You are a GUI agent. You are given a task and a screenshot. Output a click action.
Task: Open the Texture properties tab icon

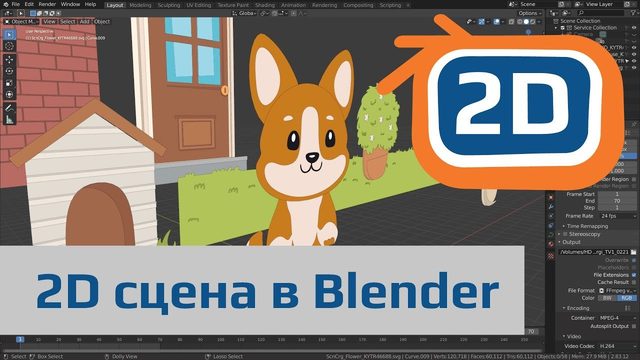(x=551, y=256)
